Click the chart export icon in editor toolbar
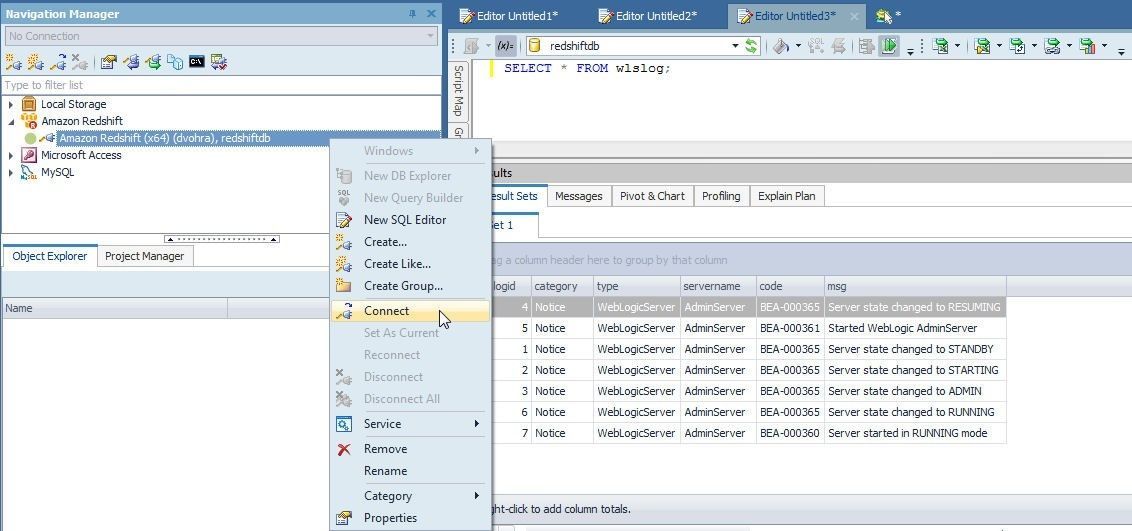Image resolution: width=1132 pixels, height=531 pixels. point(1087,46)
